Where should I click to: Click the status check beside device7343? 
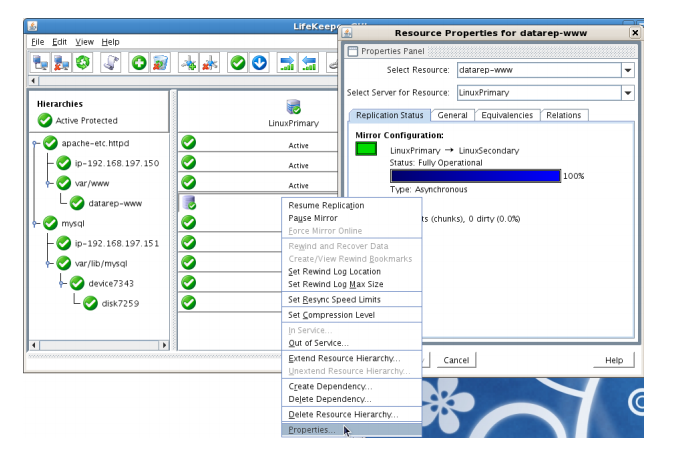coord(77,283)
